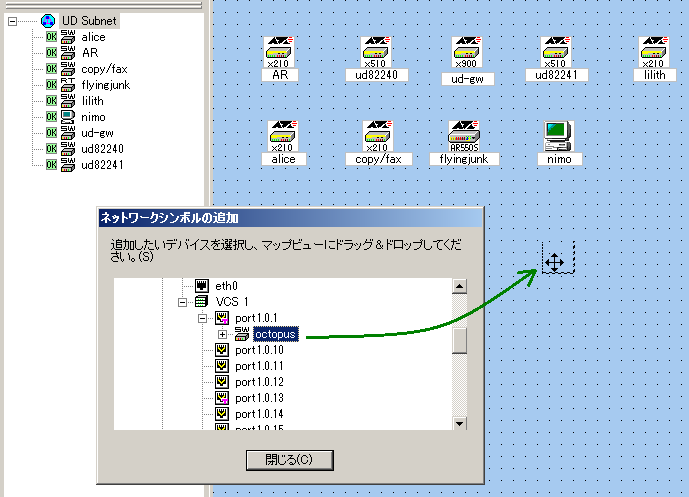Screen dimensions: 689x497
Task: Select the flyingjunk AR550S router on map
Action: tap(464, 136)
